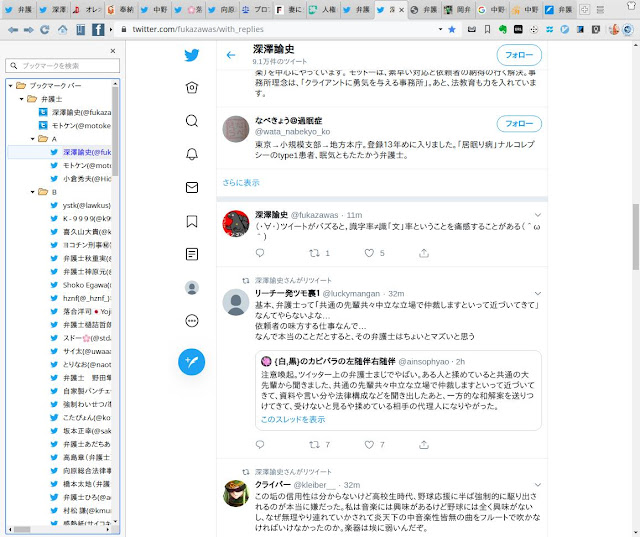Click the twitter.com address bar URL
This screenshot has height=537, width=640.
click(198, 29)
